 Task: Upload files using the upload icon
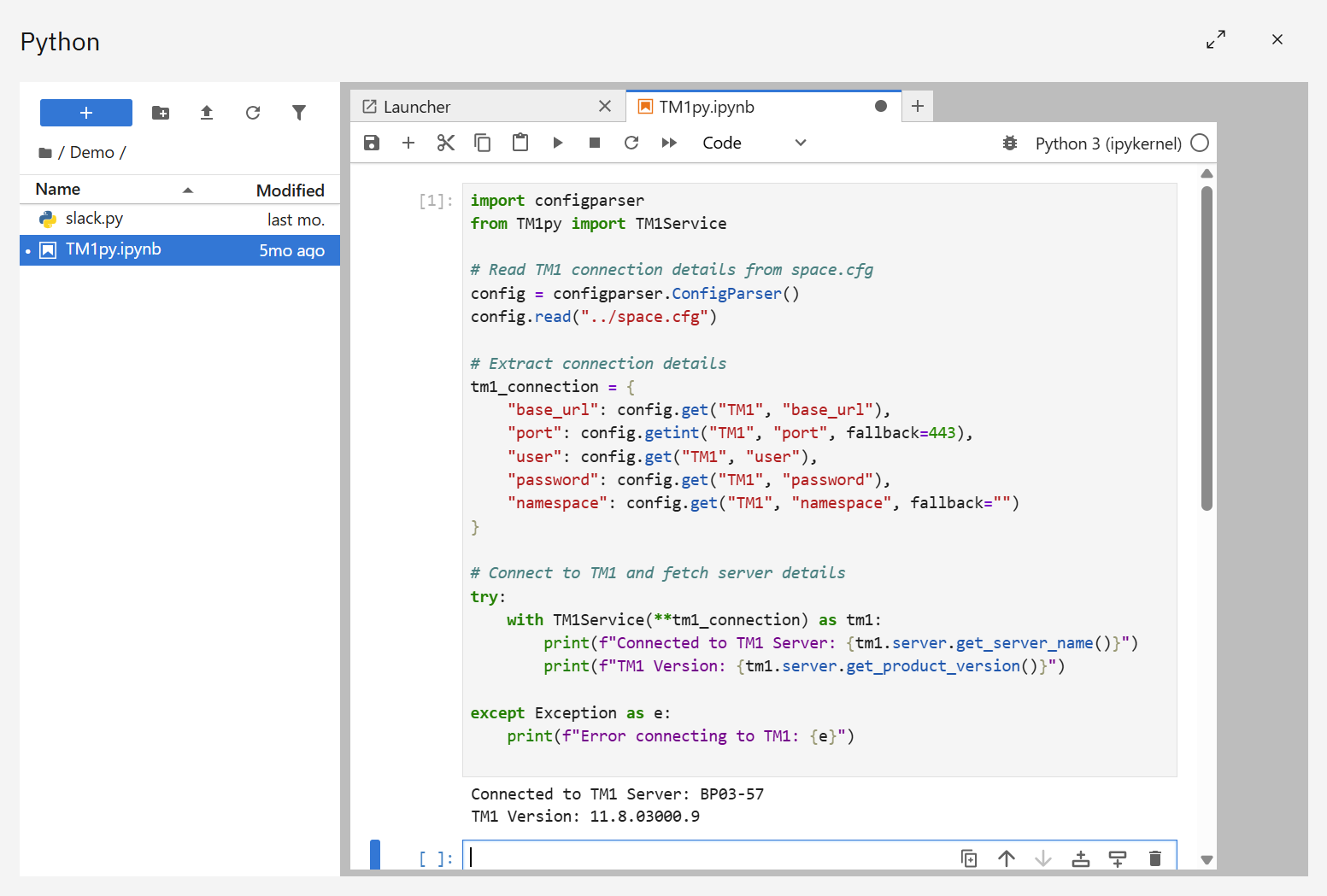coord(207,113)
